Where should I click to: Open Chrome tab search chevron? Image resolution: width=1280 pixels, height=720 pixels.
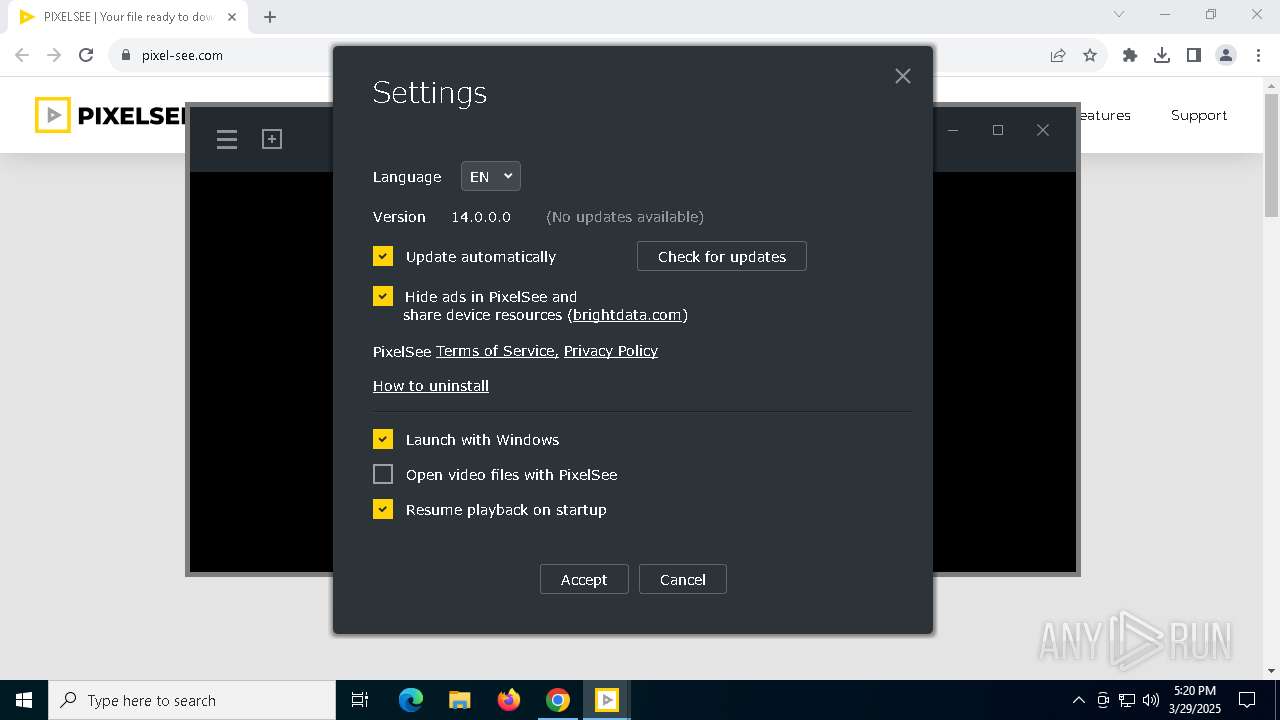tap(1119, 14)
